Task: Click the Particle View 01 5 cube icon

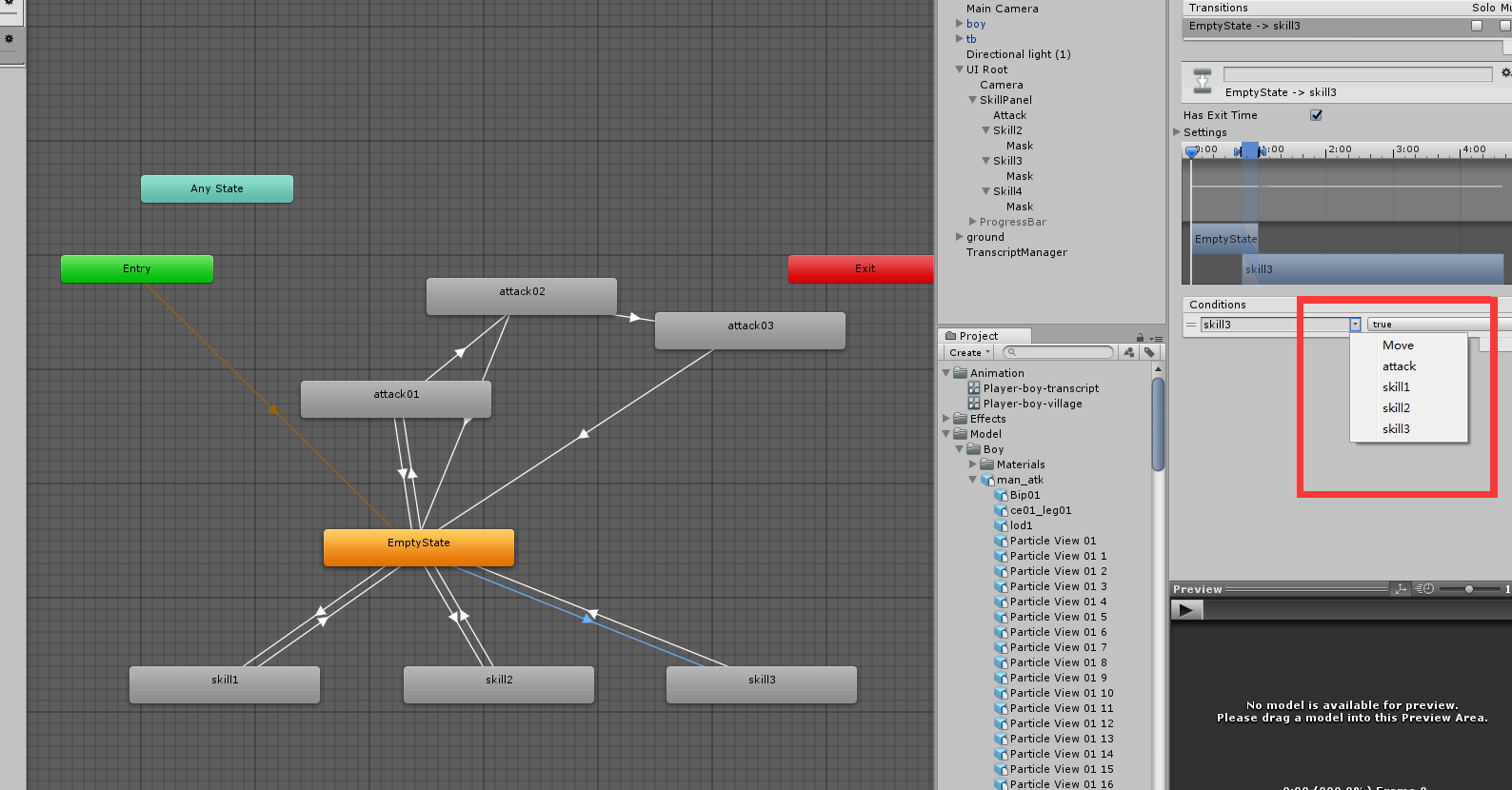Action: pyautogui.click(x=1001, y=617)
